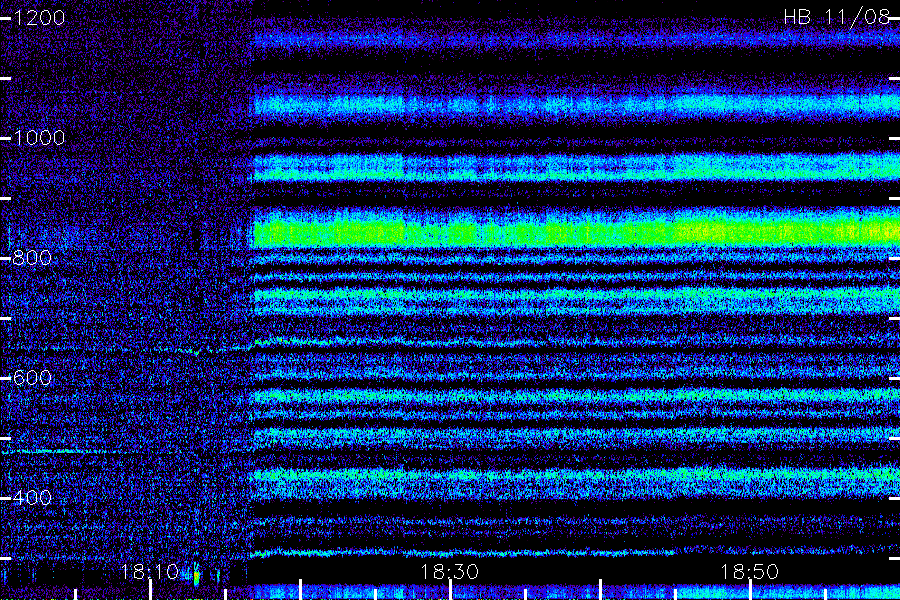Click the 1000 frequency axis label
The width and height of the screenshot is (900, 600).
(x=39, y=138)
